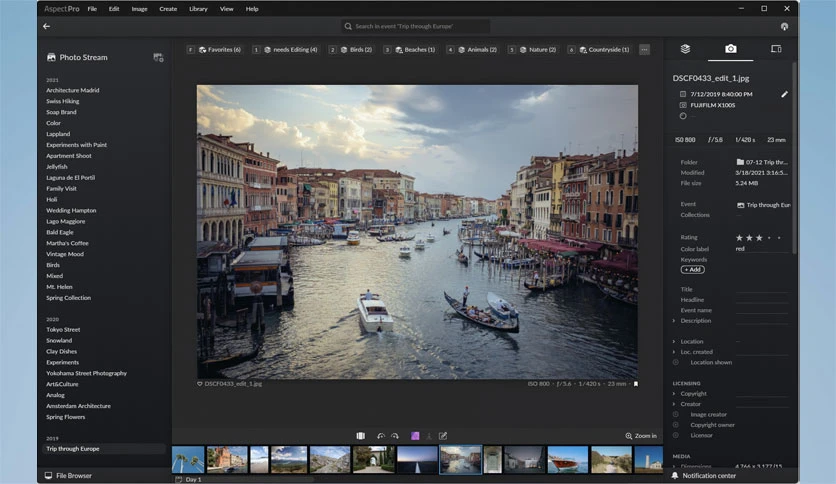Open the Help menu
Image resolution: width=836 pixels, height=484 pixels.
tap(252, 9)
